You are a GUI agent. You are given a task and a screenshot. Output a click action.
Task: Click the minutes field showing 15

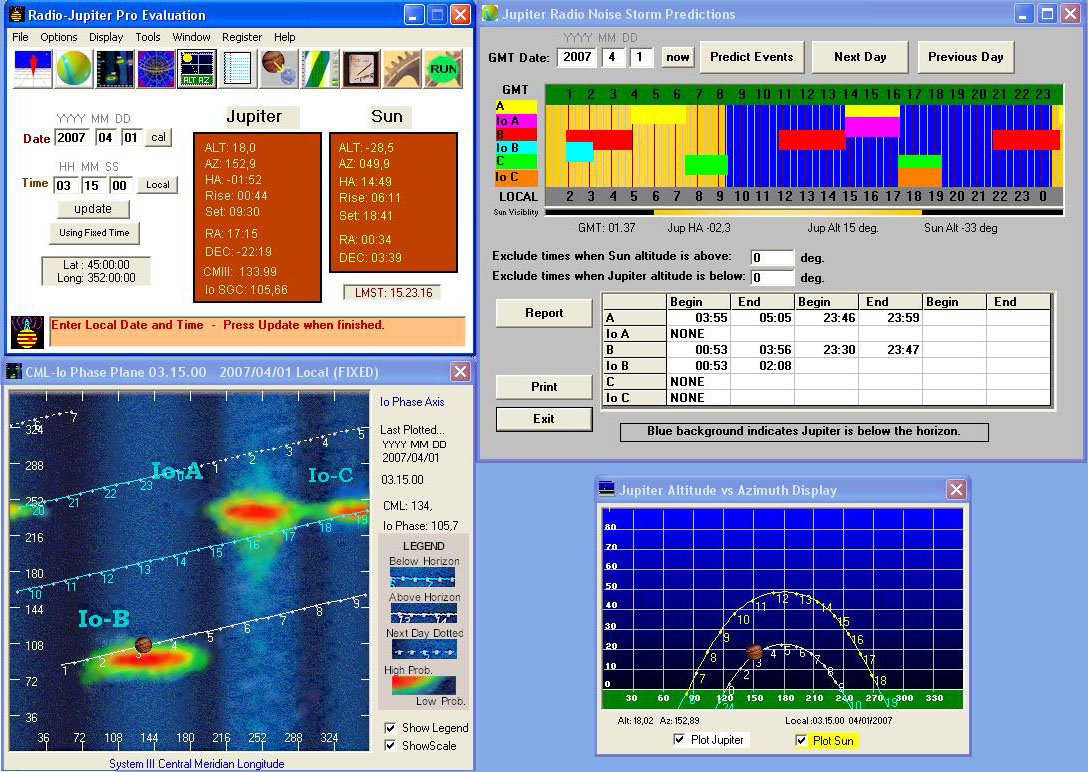point(92,185)
